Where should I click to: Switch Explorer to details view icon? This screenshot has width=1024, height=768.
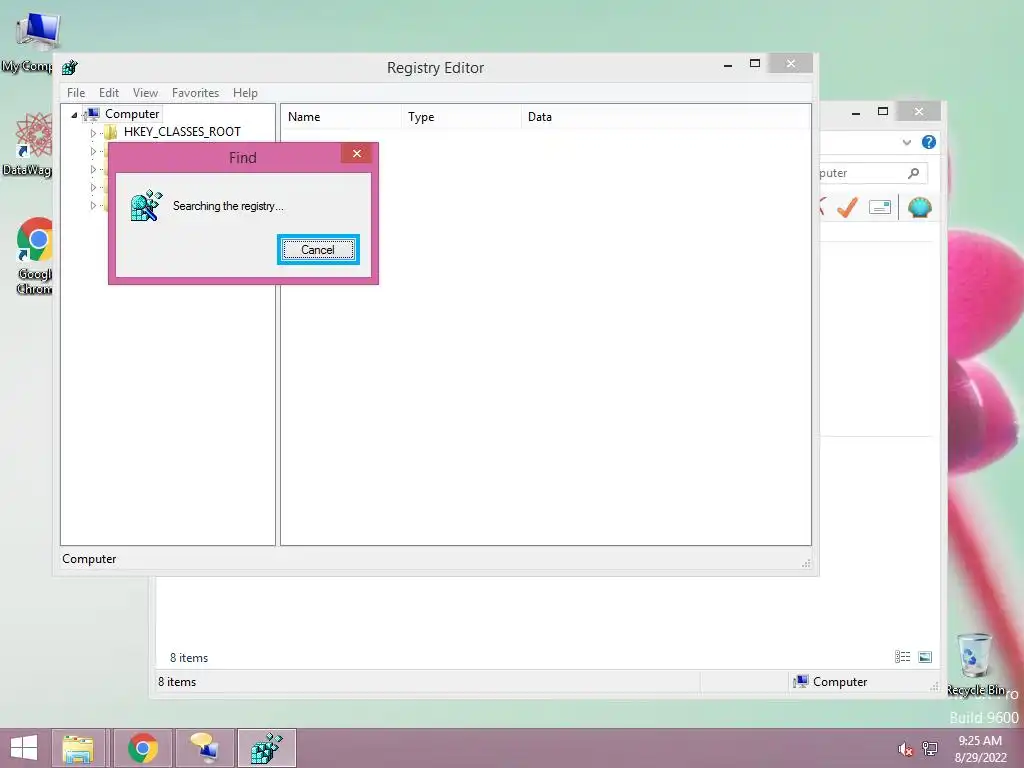point(903,657)
